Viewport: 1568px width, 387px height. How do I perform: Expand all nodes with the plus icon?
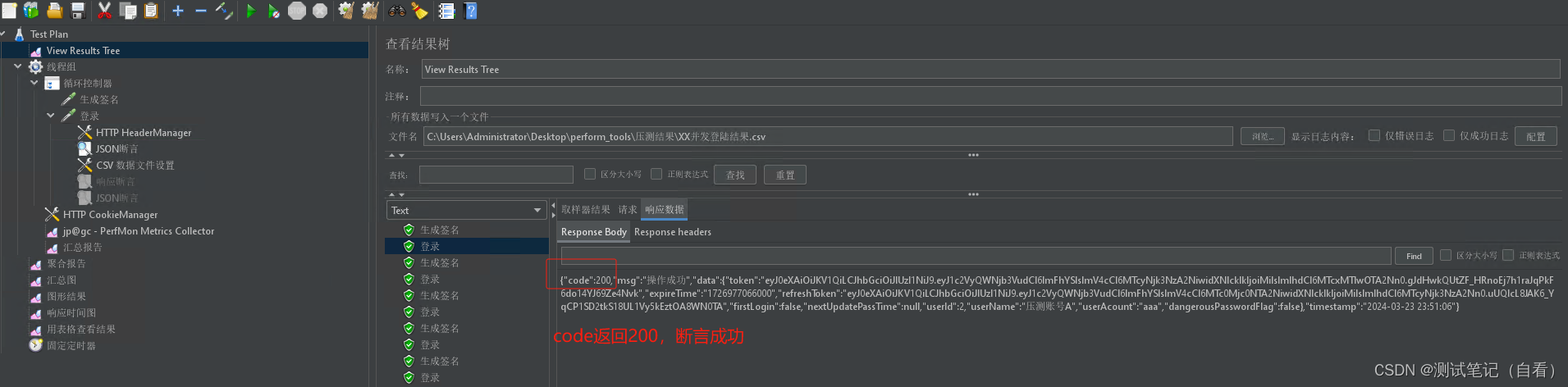pos(178,11)
